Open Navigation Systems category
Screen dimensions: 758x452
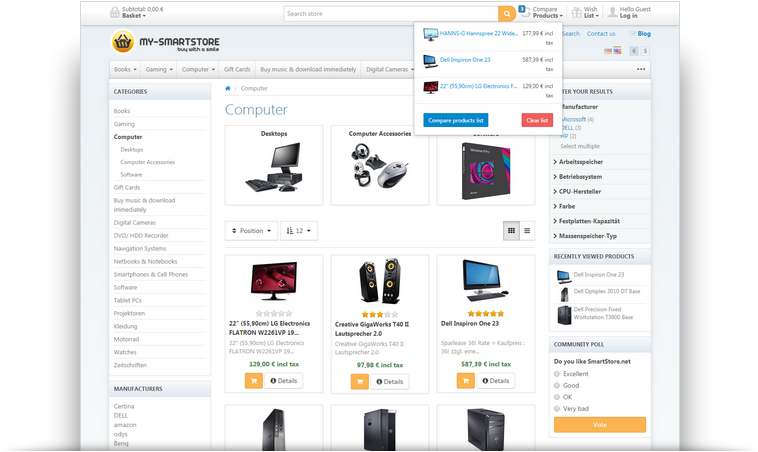(x=140, y=248)
